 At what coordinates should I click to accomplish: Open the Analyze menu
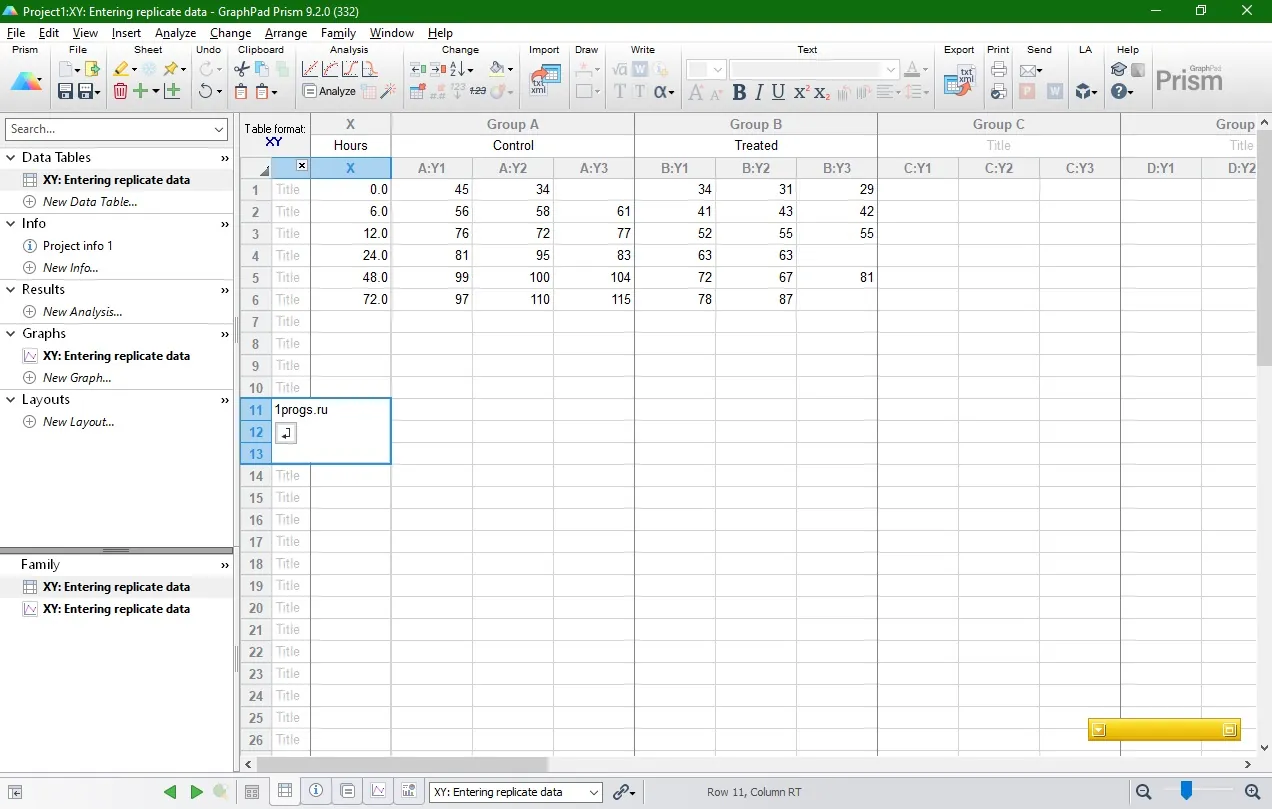pyautogui.click(x=175, y=33)
